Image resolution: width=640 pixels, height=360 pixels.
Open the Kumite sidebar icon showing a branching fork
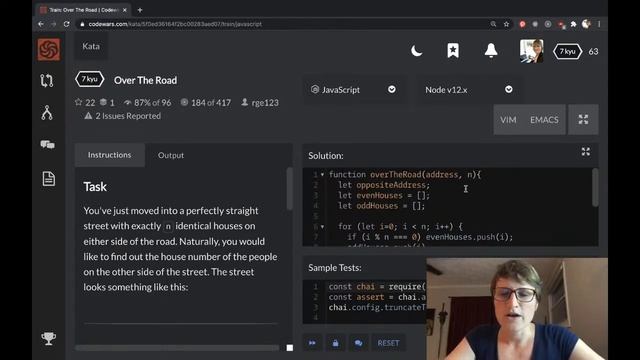tap(47, 113)
